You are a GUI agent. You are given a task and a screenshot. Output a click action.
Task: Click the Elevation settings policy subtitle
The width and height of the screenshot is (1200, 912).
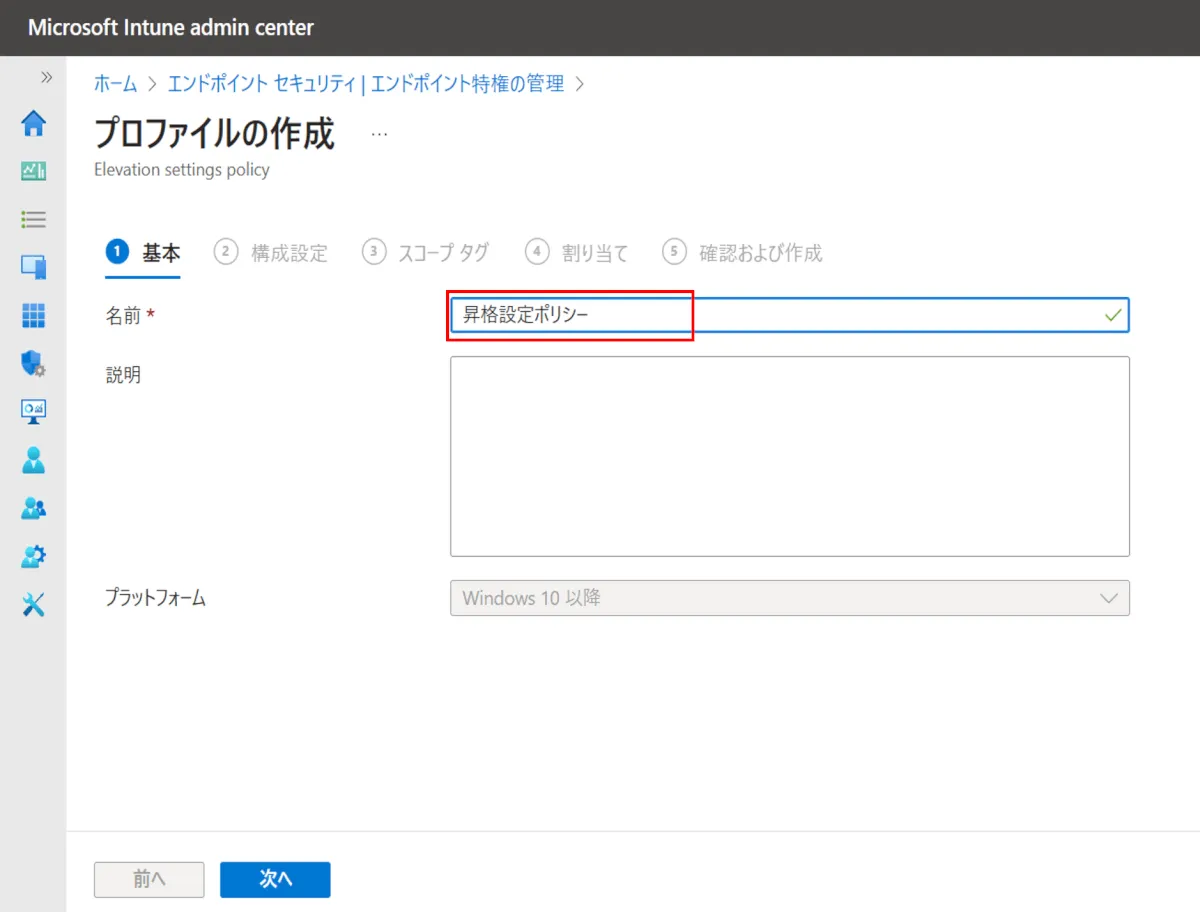coord(182,170)
